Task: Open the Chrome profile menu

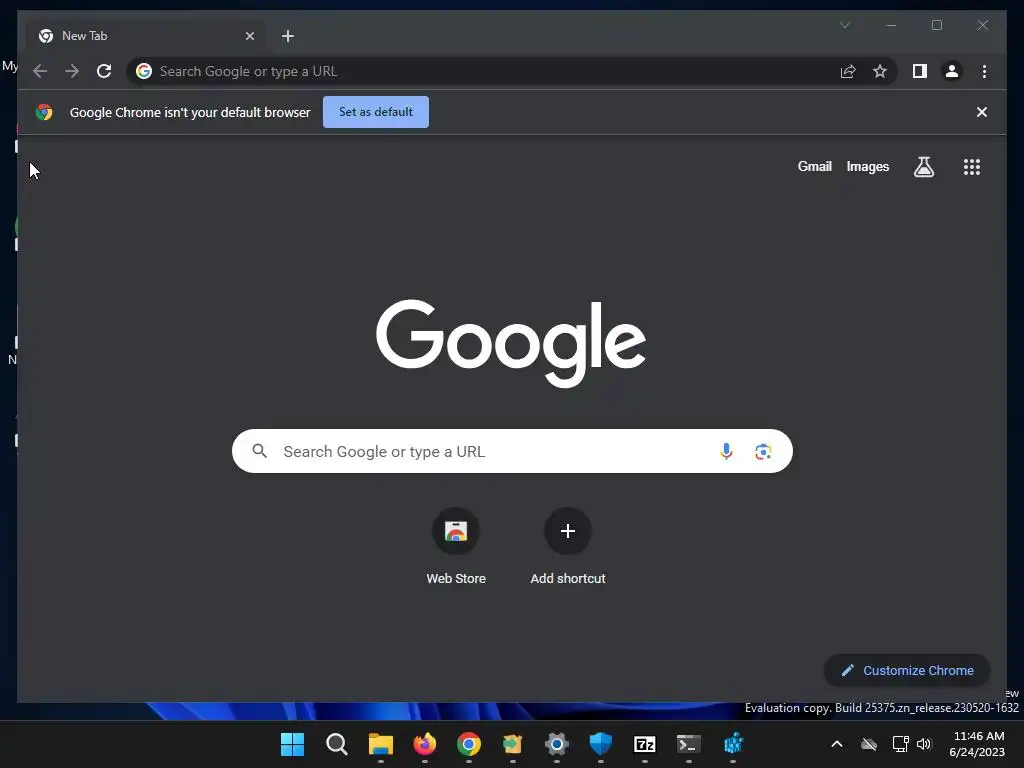Action: (x=952, y=71)
